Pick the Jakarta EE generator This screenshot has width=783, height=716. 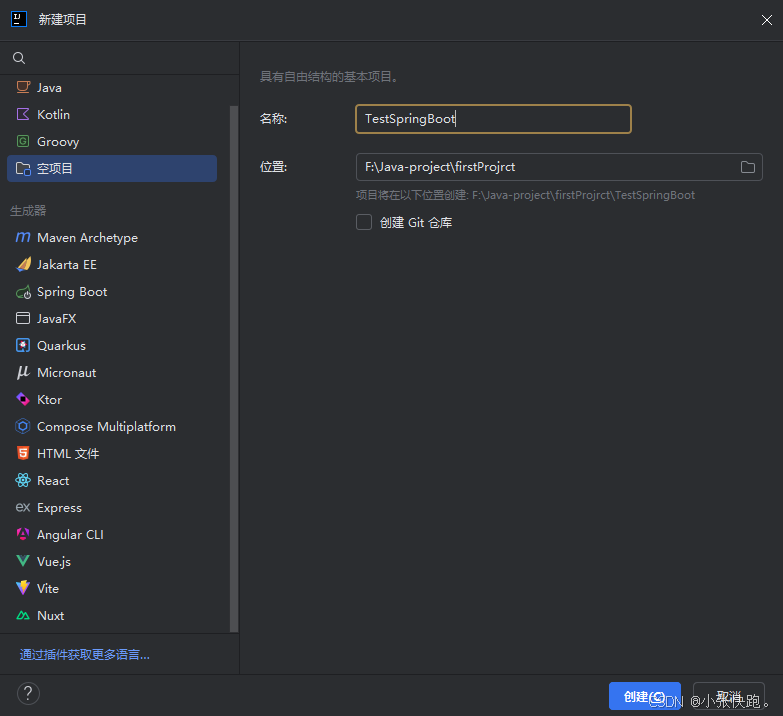click(x=112, y=265)
